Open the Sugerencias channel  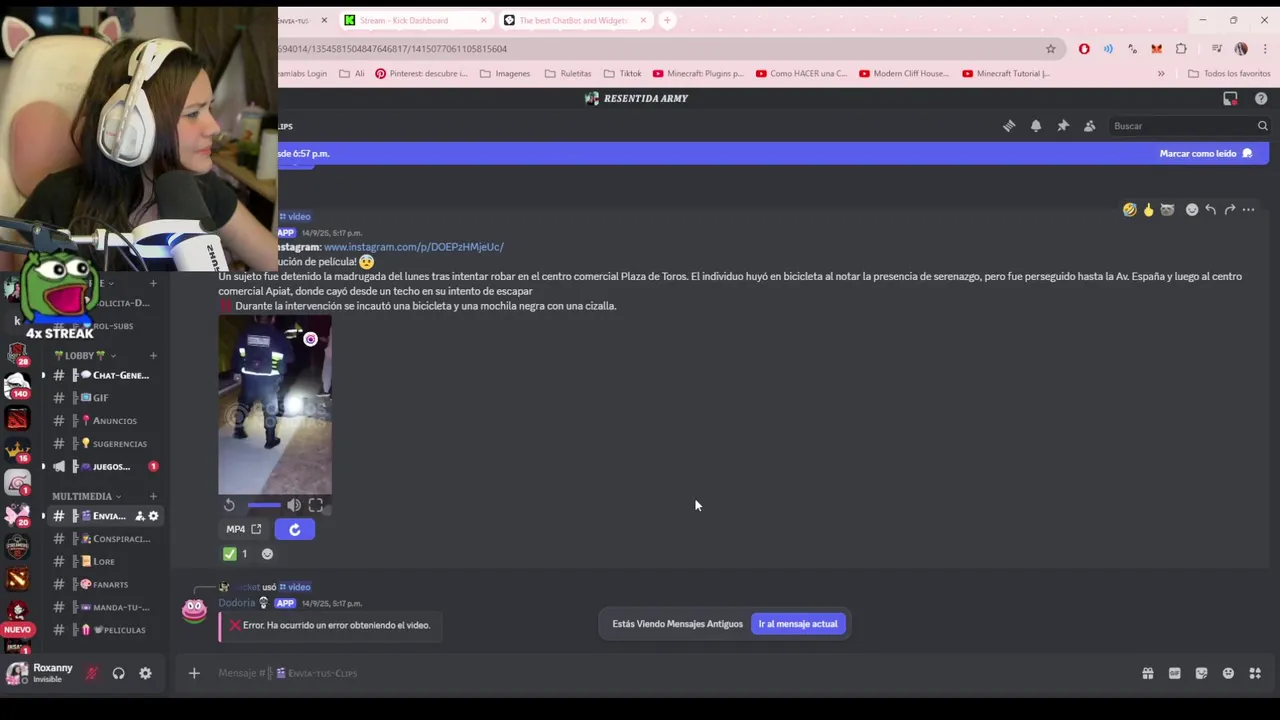[x=105, y=444]
